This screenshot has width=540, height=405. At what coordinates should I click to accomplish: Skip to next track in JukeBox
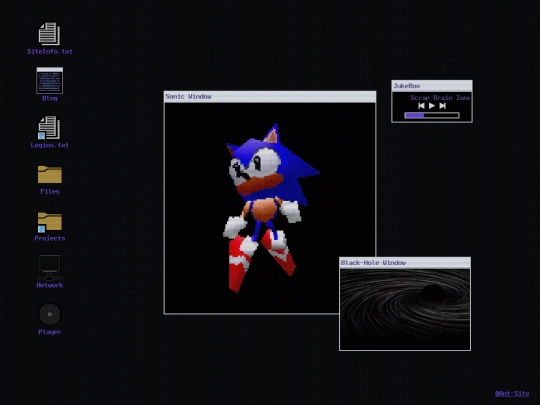443,106
